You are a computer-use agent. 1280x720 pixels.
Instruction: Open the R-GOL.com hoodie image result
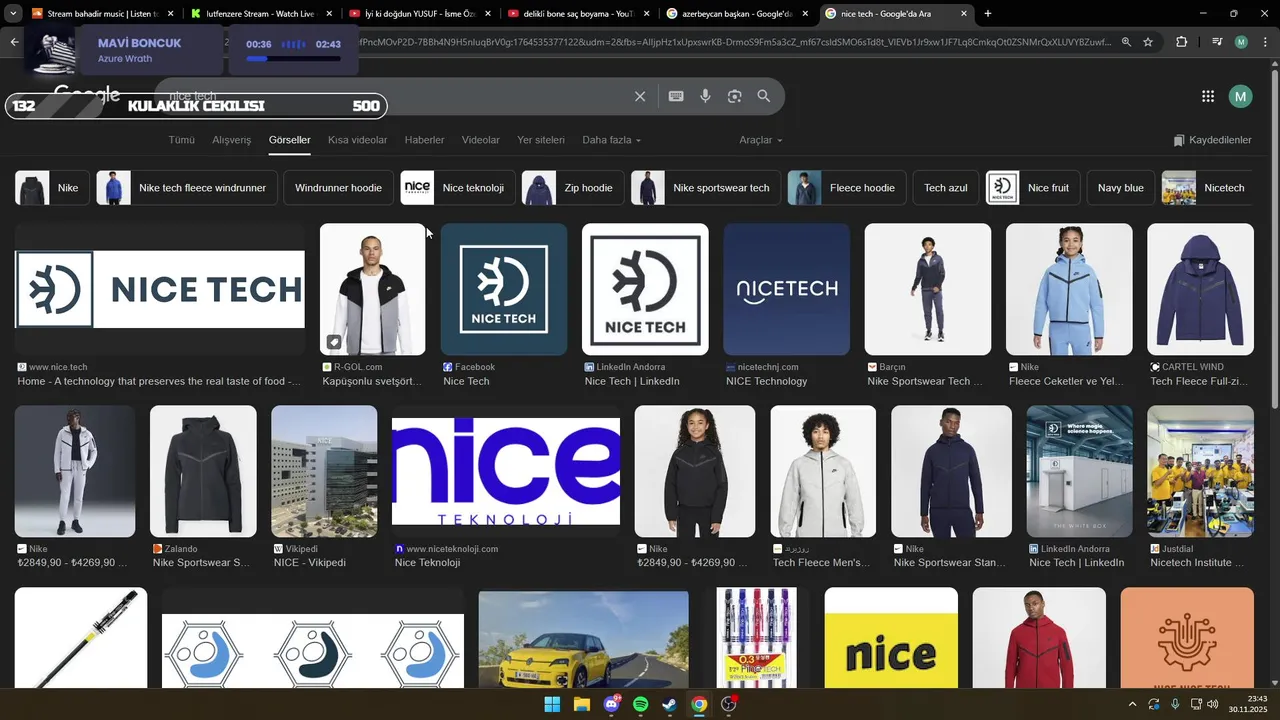[372, 289]
